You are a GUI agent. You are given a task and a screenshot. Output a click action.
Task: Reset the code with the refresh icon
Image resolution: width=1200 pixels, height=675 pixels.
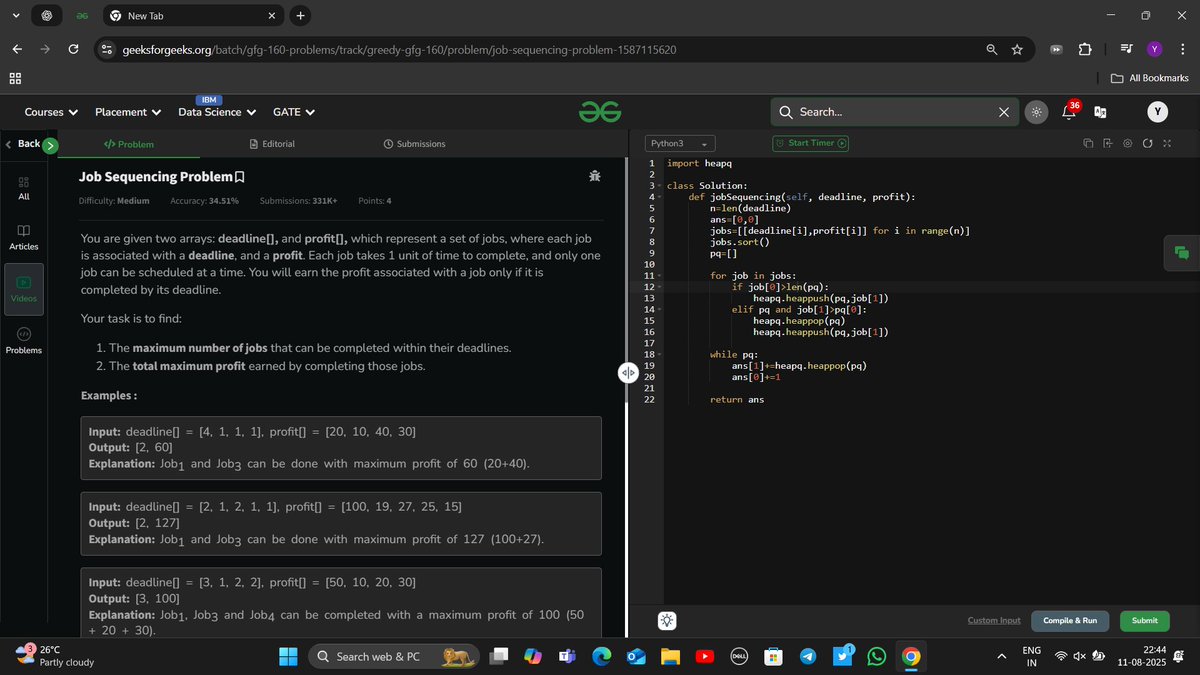(x=1147, y=144)
